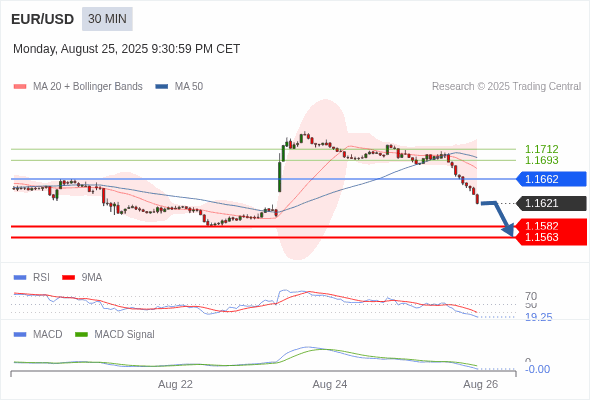Click the red 1.1563 support tag

click(551, 238)
